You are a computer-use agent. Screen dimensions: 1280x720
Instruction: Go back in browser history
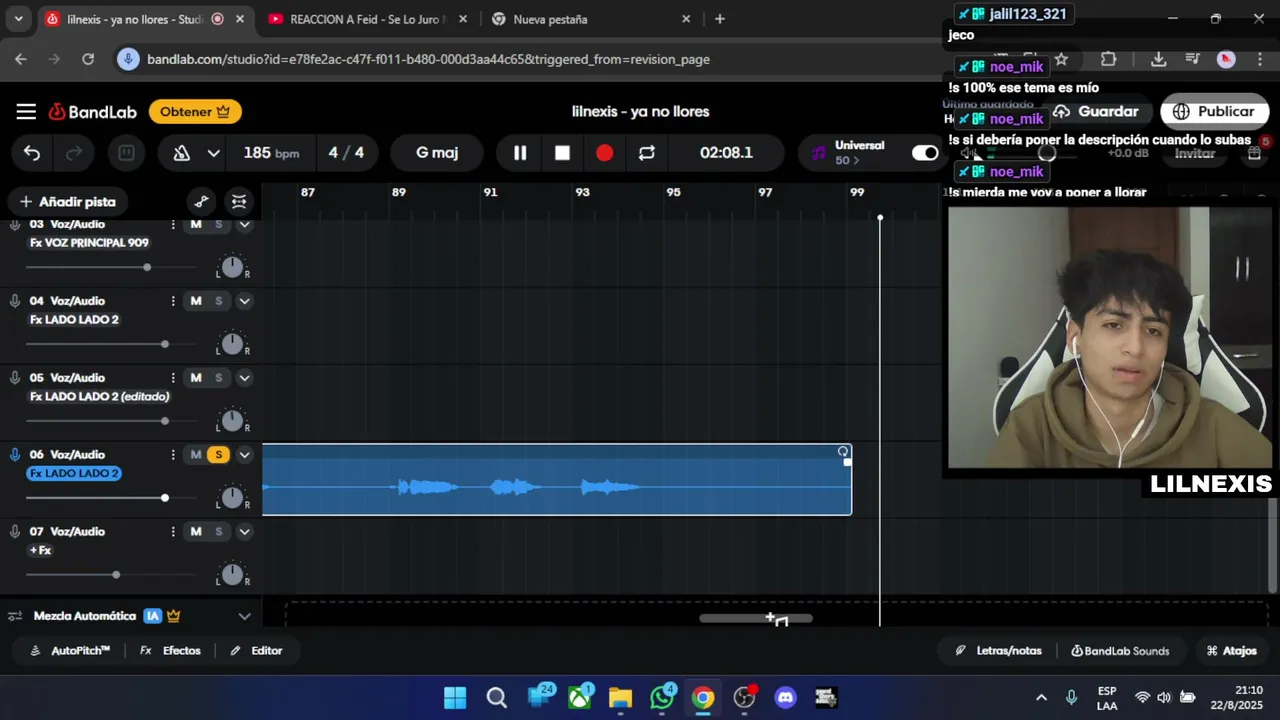(x=21, y=59)
